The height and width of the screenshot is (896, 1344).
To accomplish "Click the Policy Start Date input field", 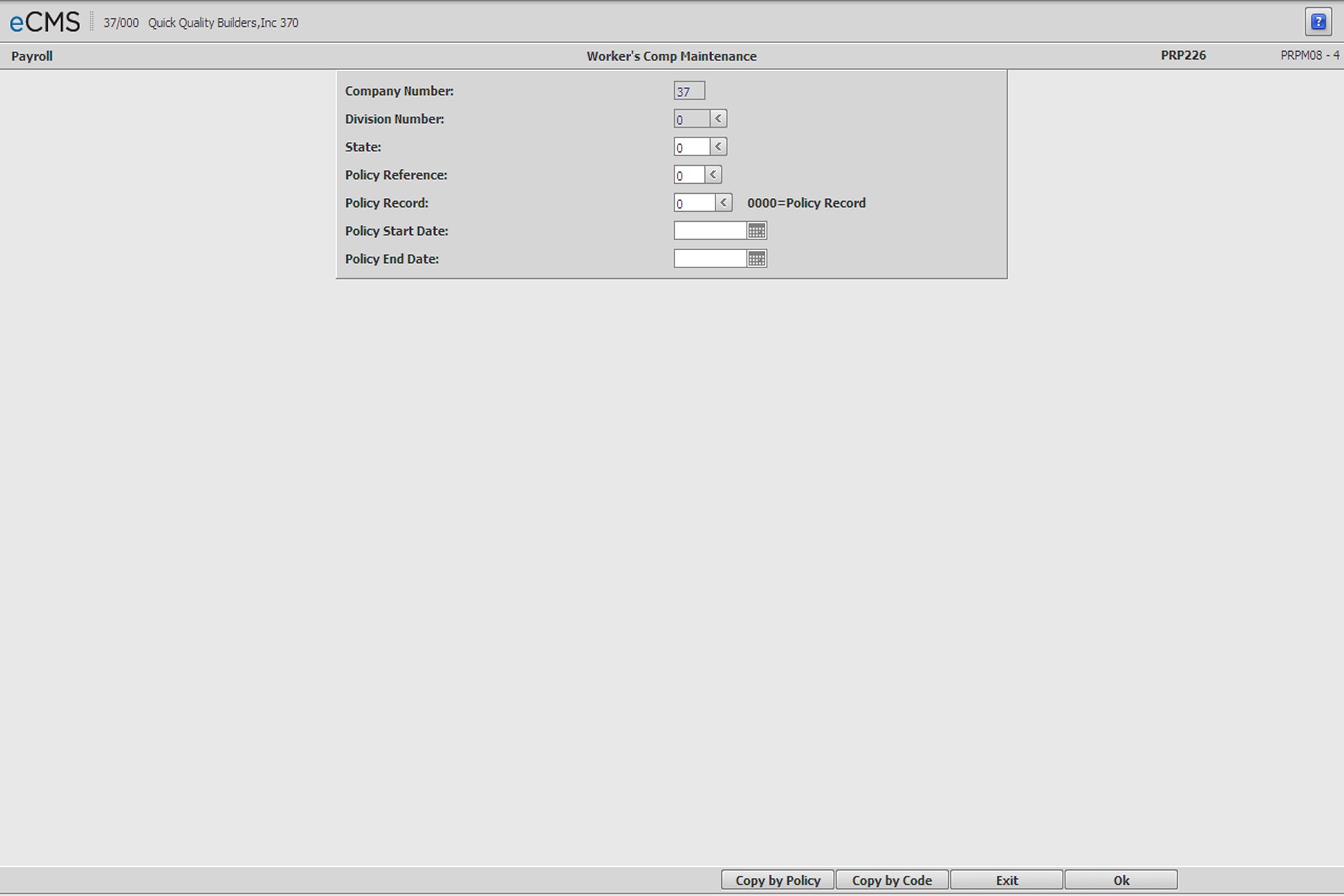I will pyautogui.click(x=711, y=231).
